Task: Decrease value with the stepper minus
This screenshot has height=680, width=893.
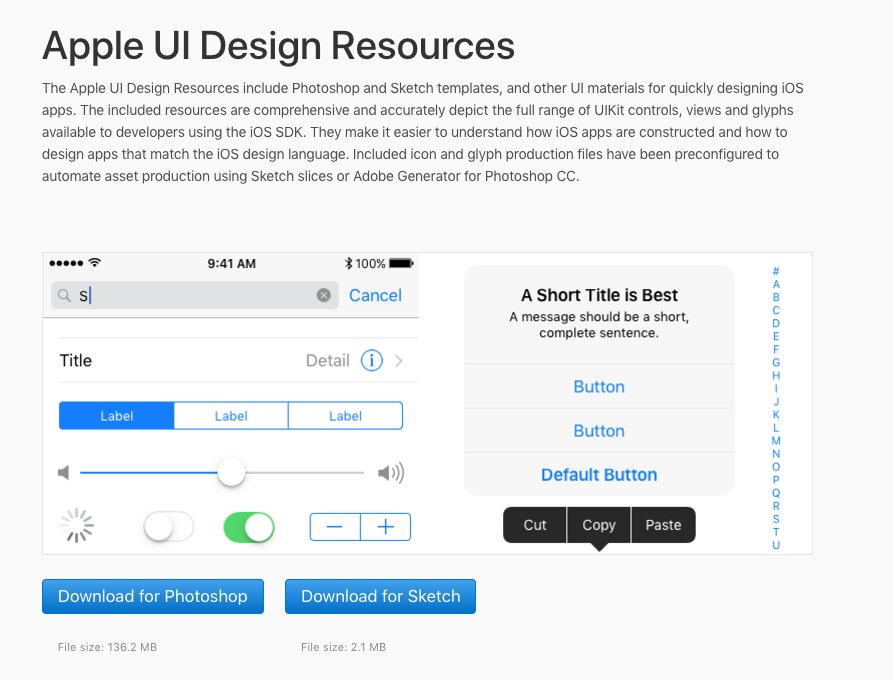Action: coord(335,527)
